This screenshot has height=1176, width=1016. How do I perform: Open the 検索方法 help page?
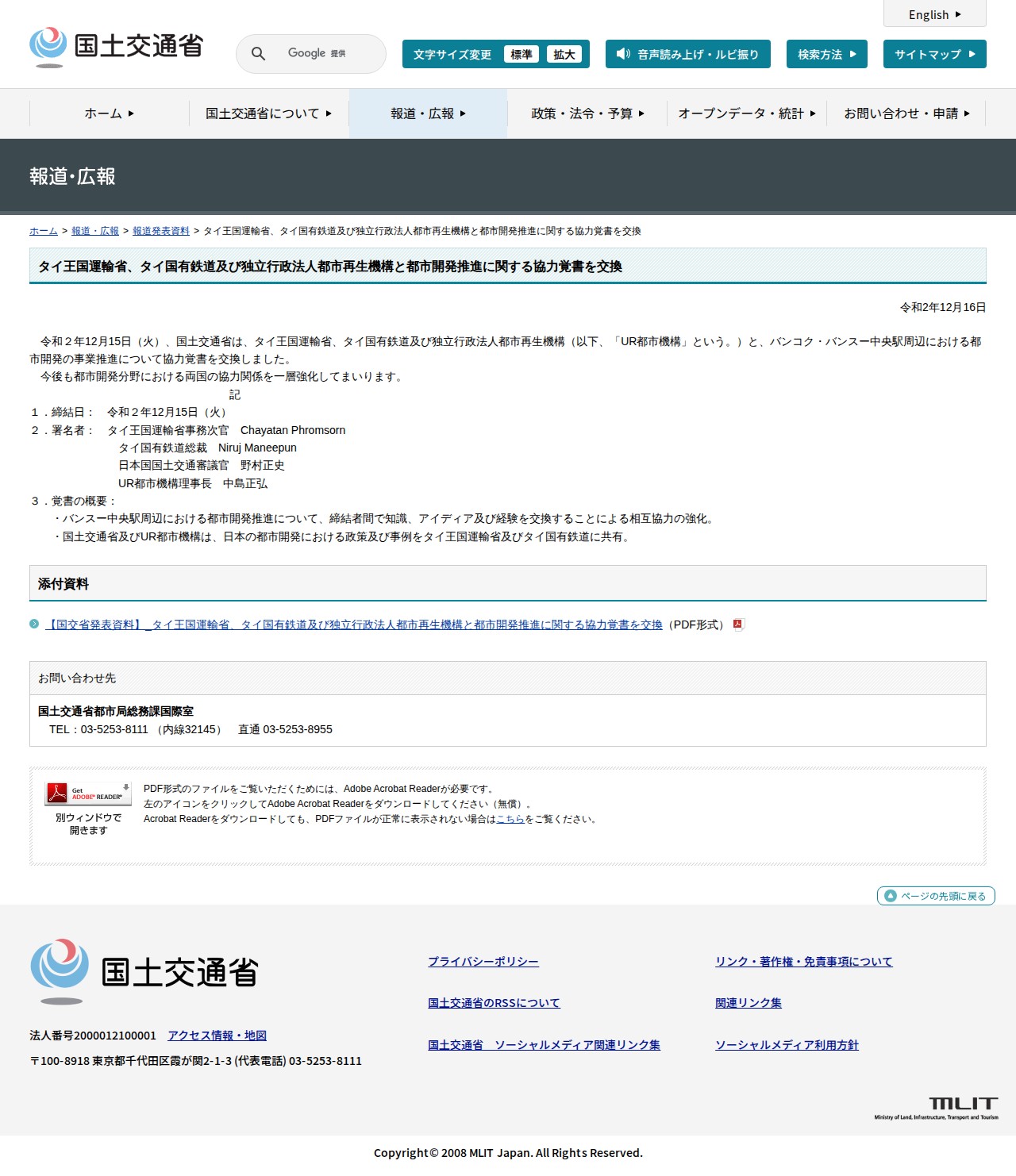click(x=827, y=54)
